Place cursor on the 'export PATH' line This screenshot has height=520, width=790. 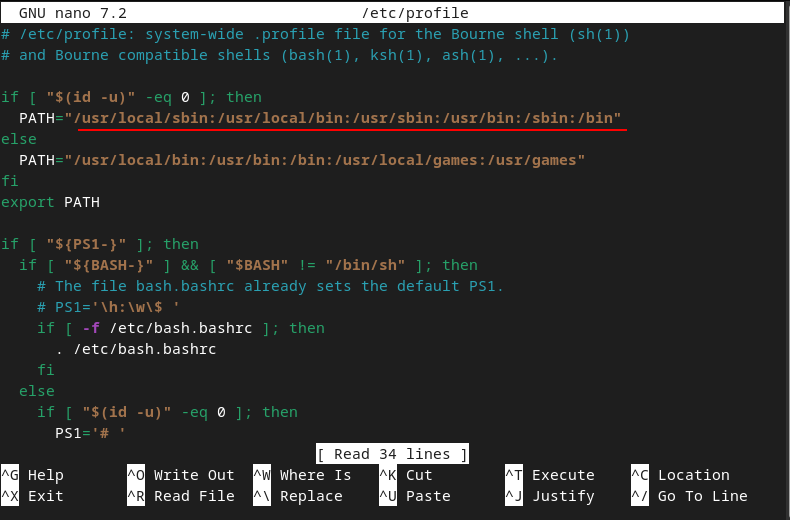tap(50, 202)
